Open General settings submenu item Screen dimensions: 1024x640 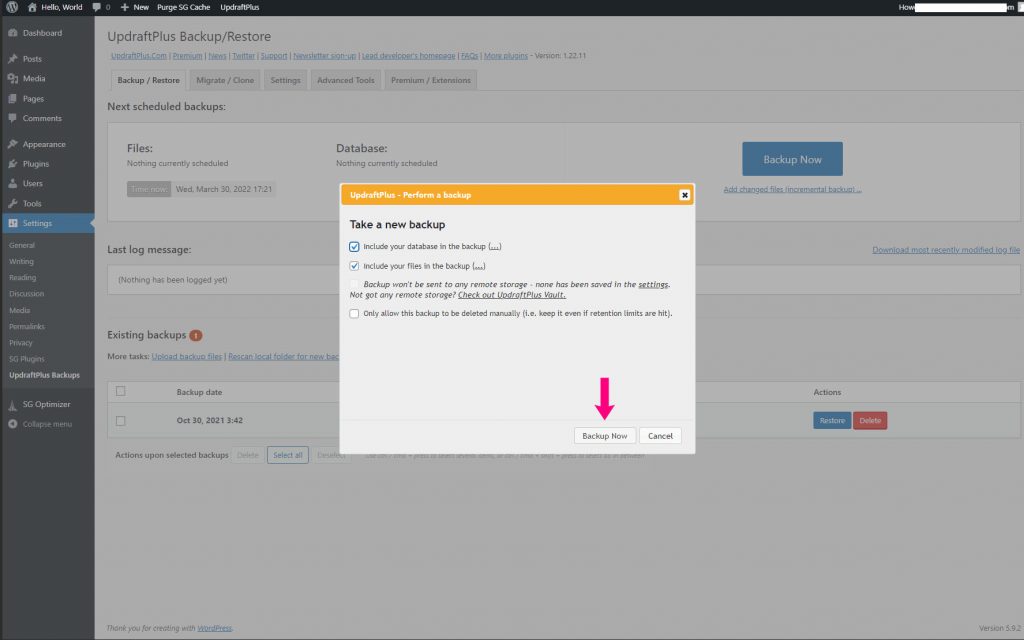[22, 246]
